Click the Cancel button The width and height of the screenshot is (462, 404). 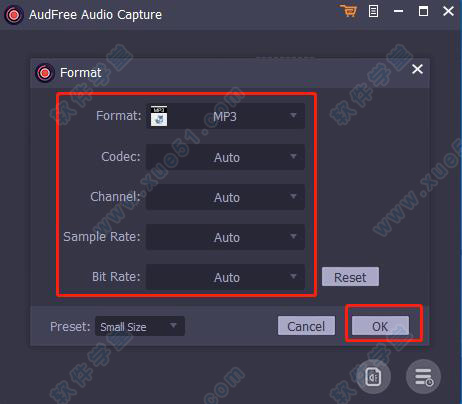[306, 326]
